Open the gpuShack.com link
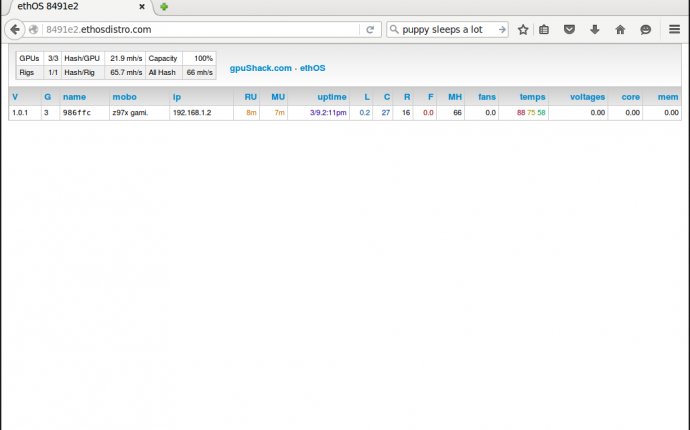Image resolution: width=690 pixels, height=430 pixels. (x=261, y=68)
